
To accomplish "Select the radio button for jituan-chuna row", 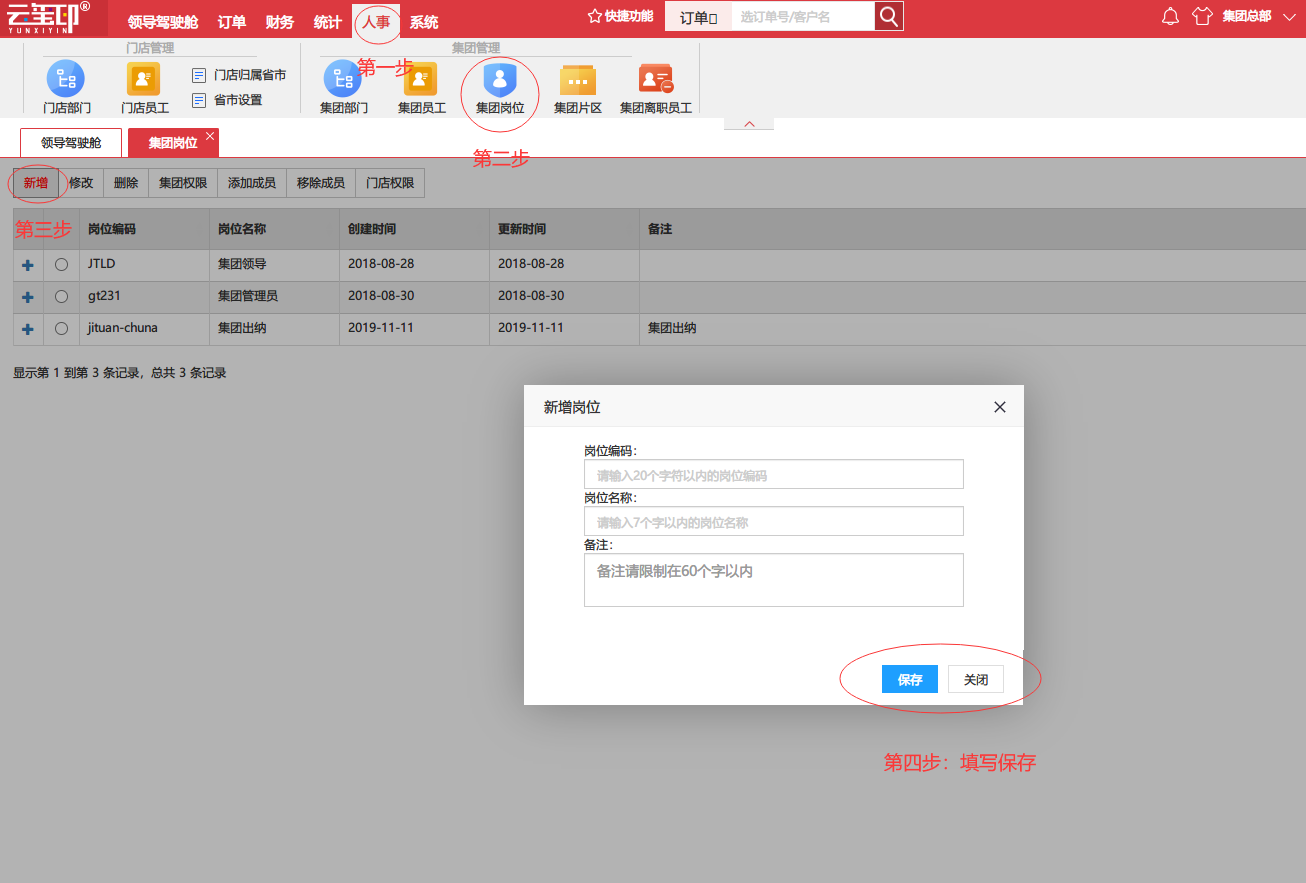I will 62,329.
